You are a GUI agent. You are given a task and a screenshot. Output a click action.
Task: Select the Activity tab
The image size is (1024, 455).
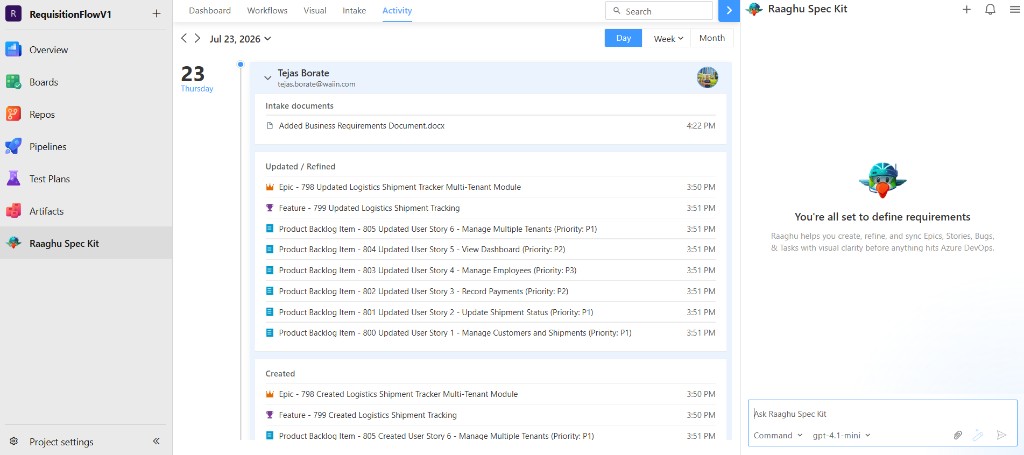397,10
